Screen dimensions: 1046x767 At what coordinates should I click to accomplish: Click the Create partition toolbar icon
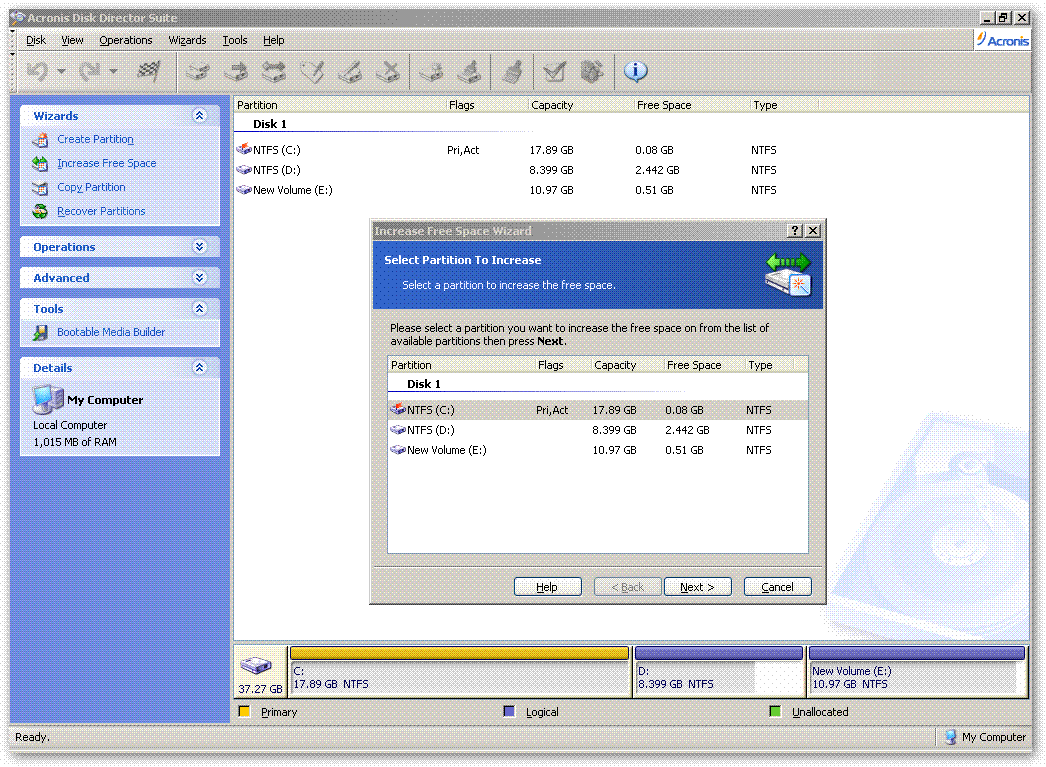(431, 71)
